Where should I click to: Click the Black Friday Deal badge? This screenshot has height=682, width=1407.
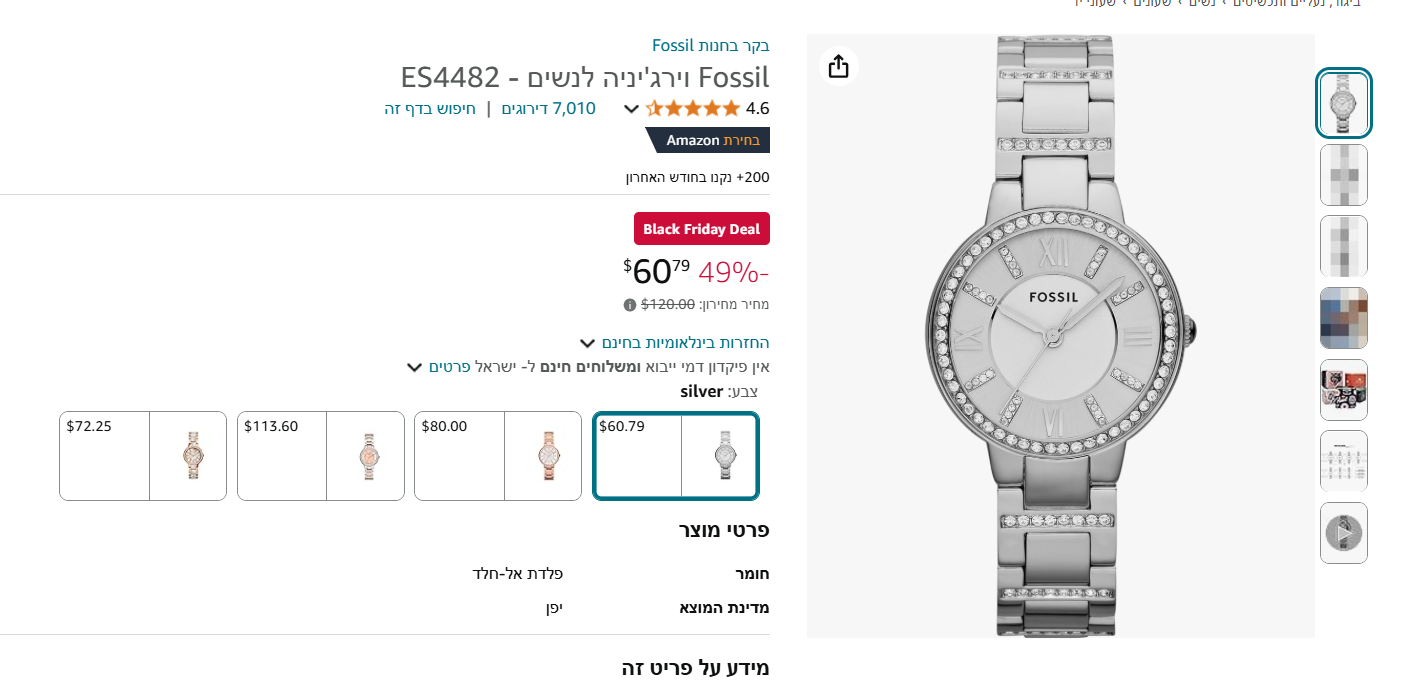click(x=701, y=229)
